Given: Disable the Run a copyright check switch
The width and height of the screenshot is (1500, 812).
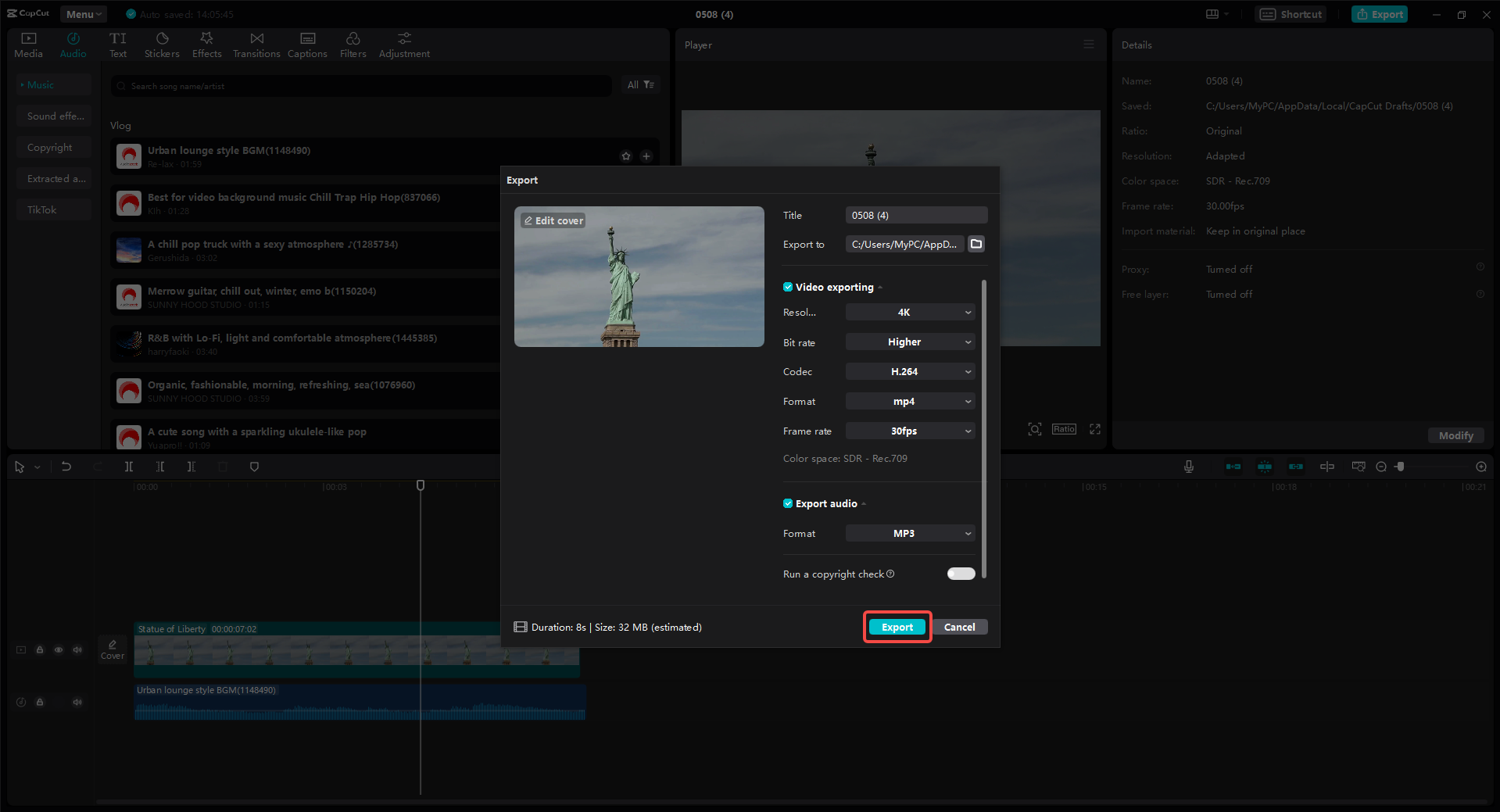Looking at the screenshot, I should coord(960,573).
